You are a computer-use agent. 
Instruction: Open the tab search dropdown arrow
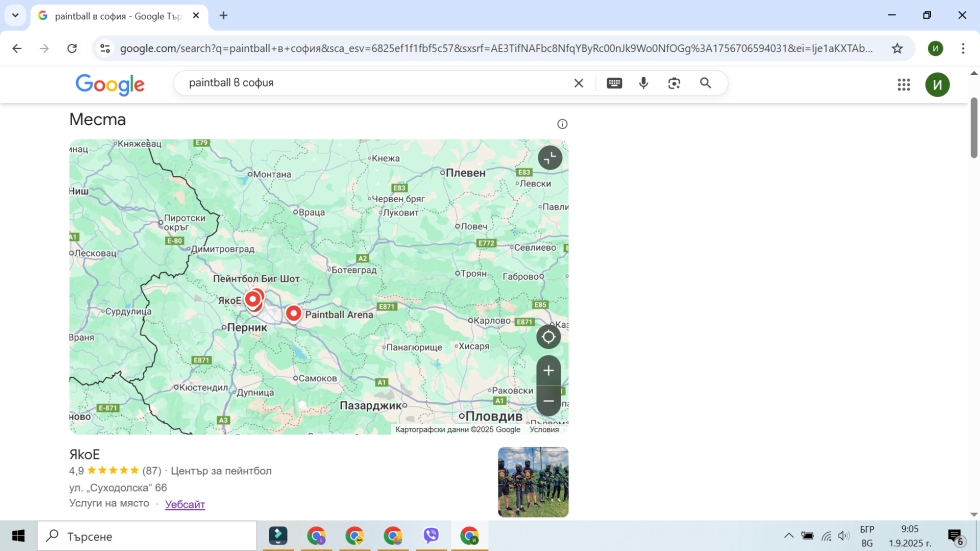[15, 16]
